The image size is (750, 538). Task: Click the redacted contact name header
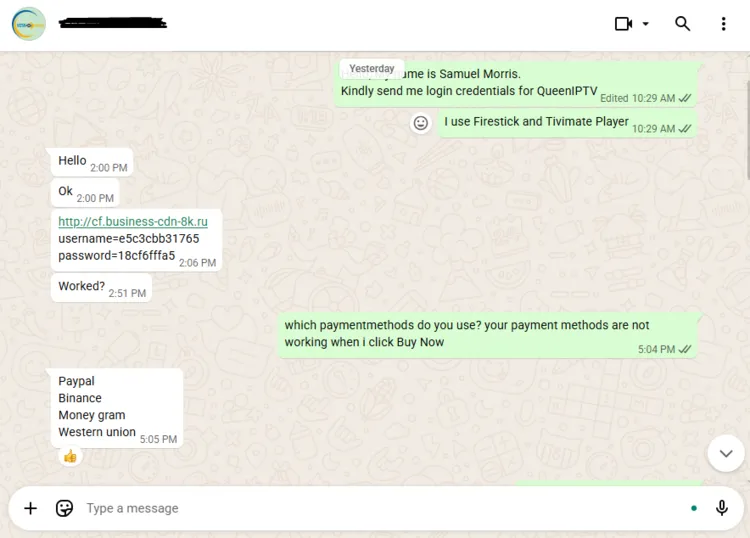(x=113, y=22)
